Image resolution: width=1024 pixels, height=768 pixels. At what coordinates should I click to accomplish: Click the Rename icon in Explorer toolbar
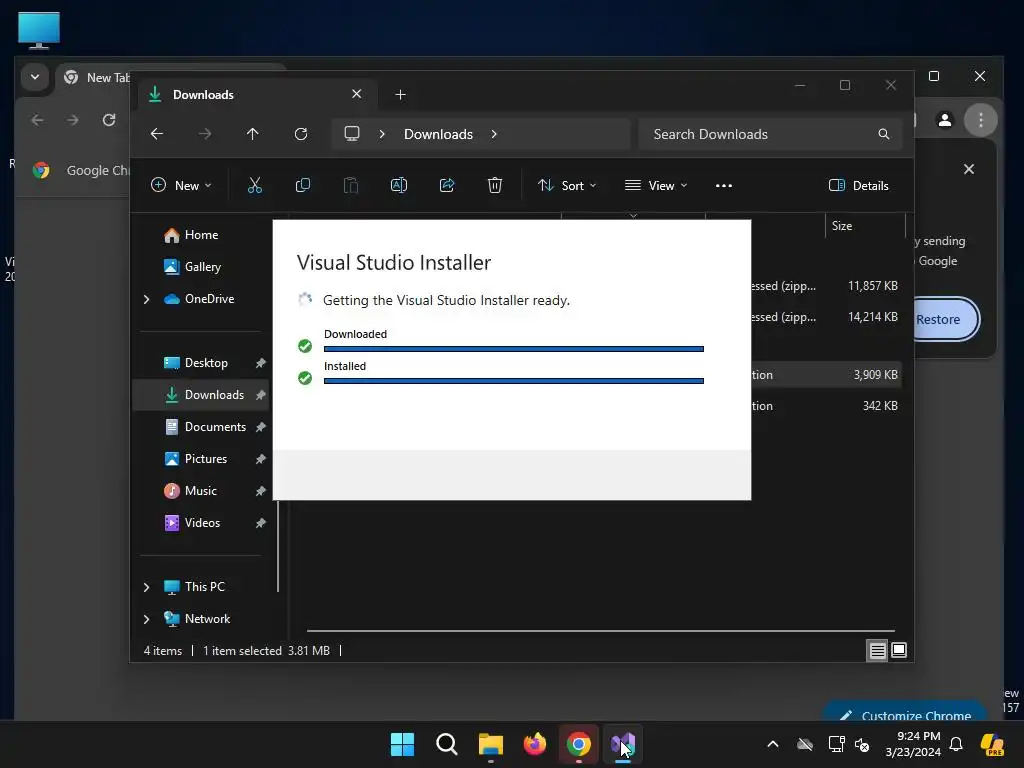pos(398,185)
